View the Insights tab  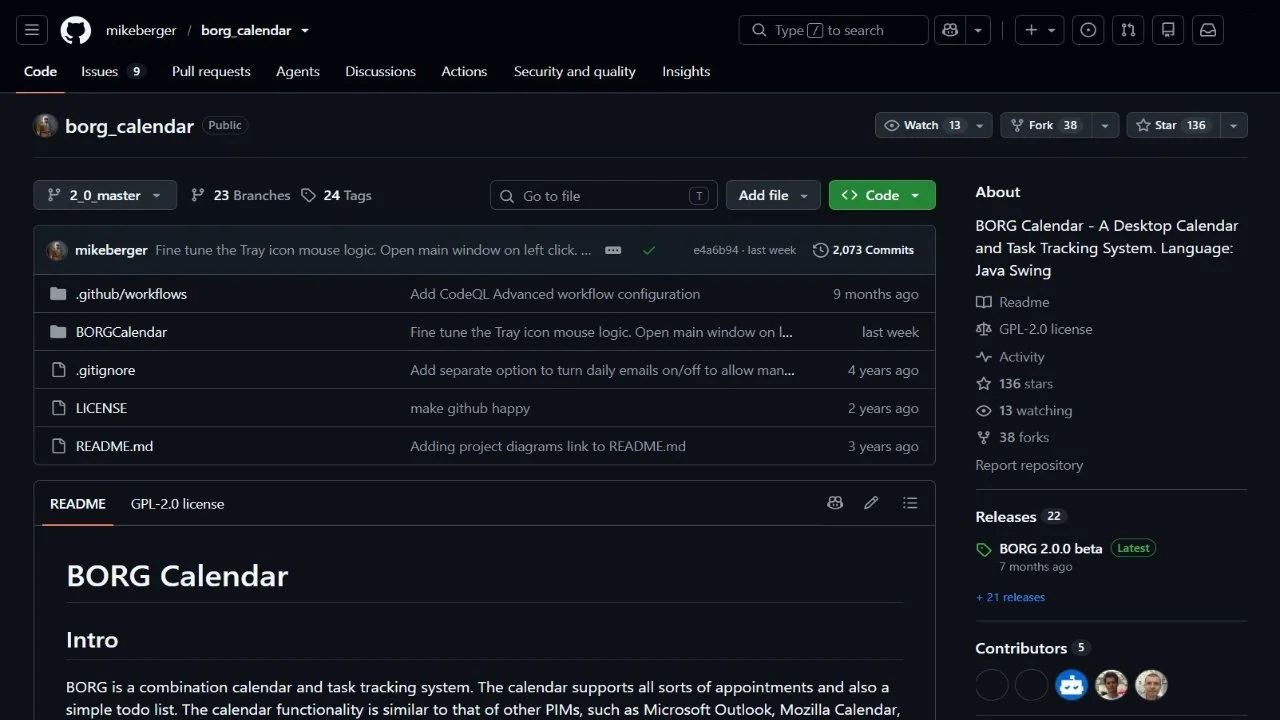[x=686, y=72]
